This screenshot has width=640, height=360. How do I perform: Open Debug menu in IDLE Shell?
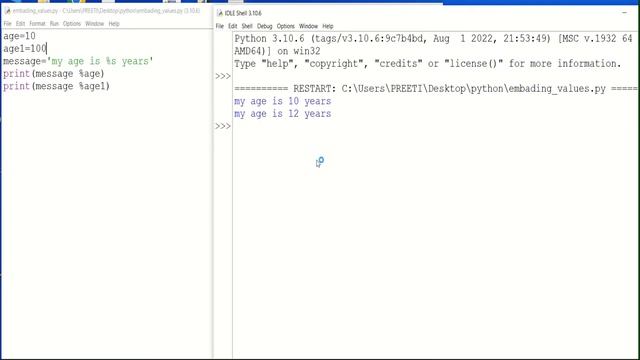(264, 26)
